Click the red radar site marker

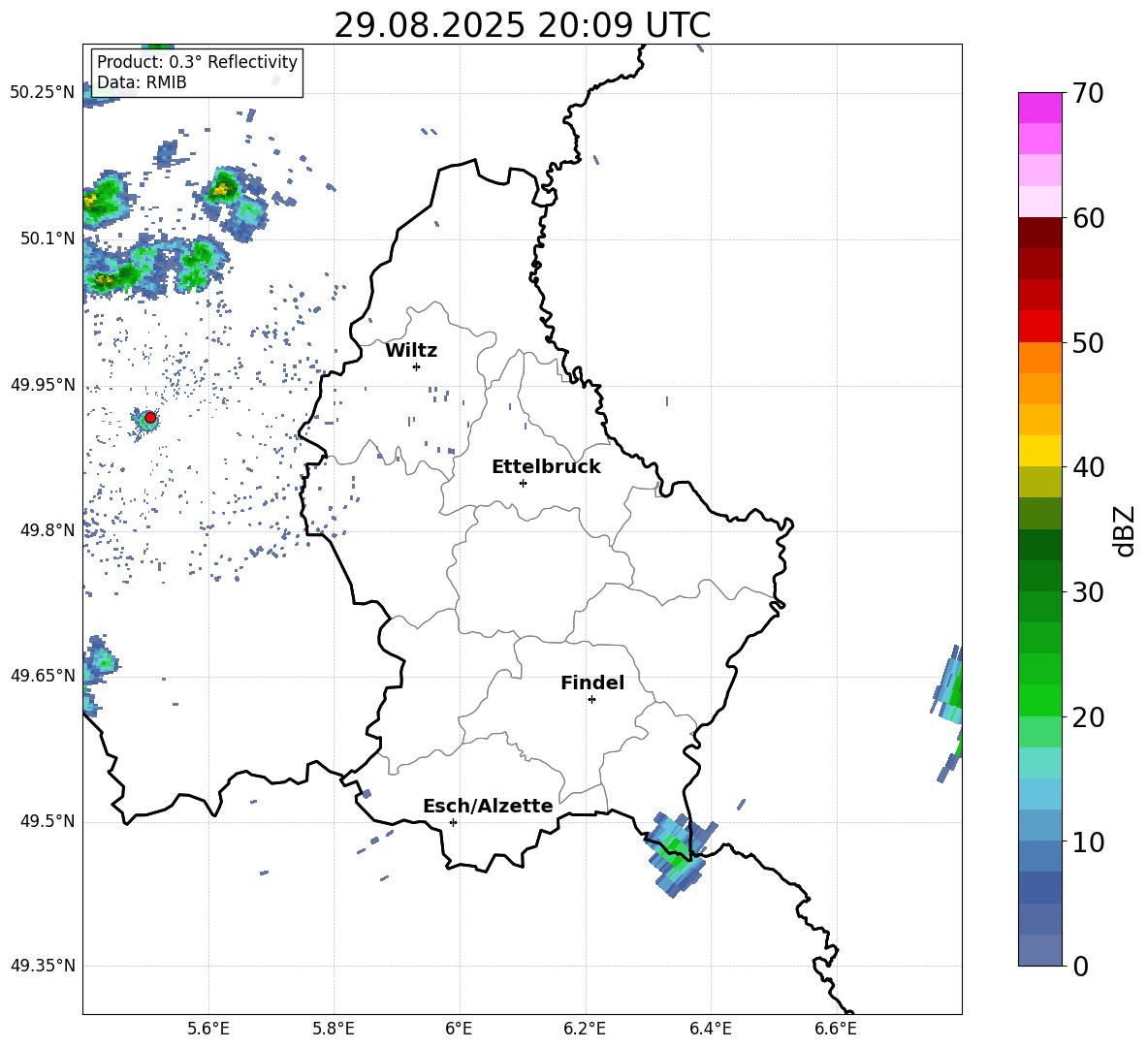[x=150, y=417]
